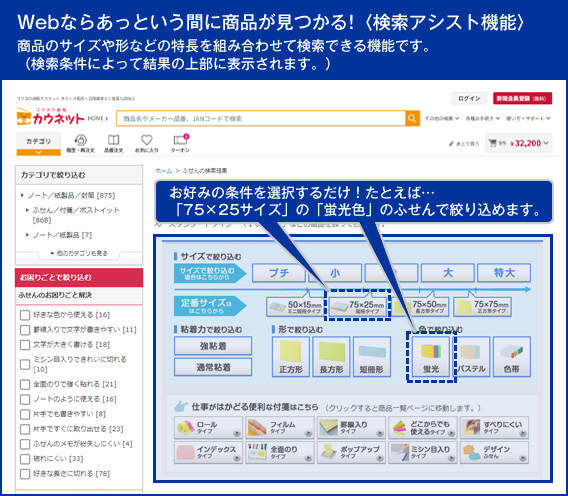This screenshot has width=568, height=496.
Task: Click the カウネット logo
Action: pyautogui.click(x=50, y=117)
